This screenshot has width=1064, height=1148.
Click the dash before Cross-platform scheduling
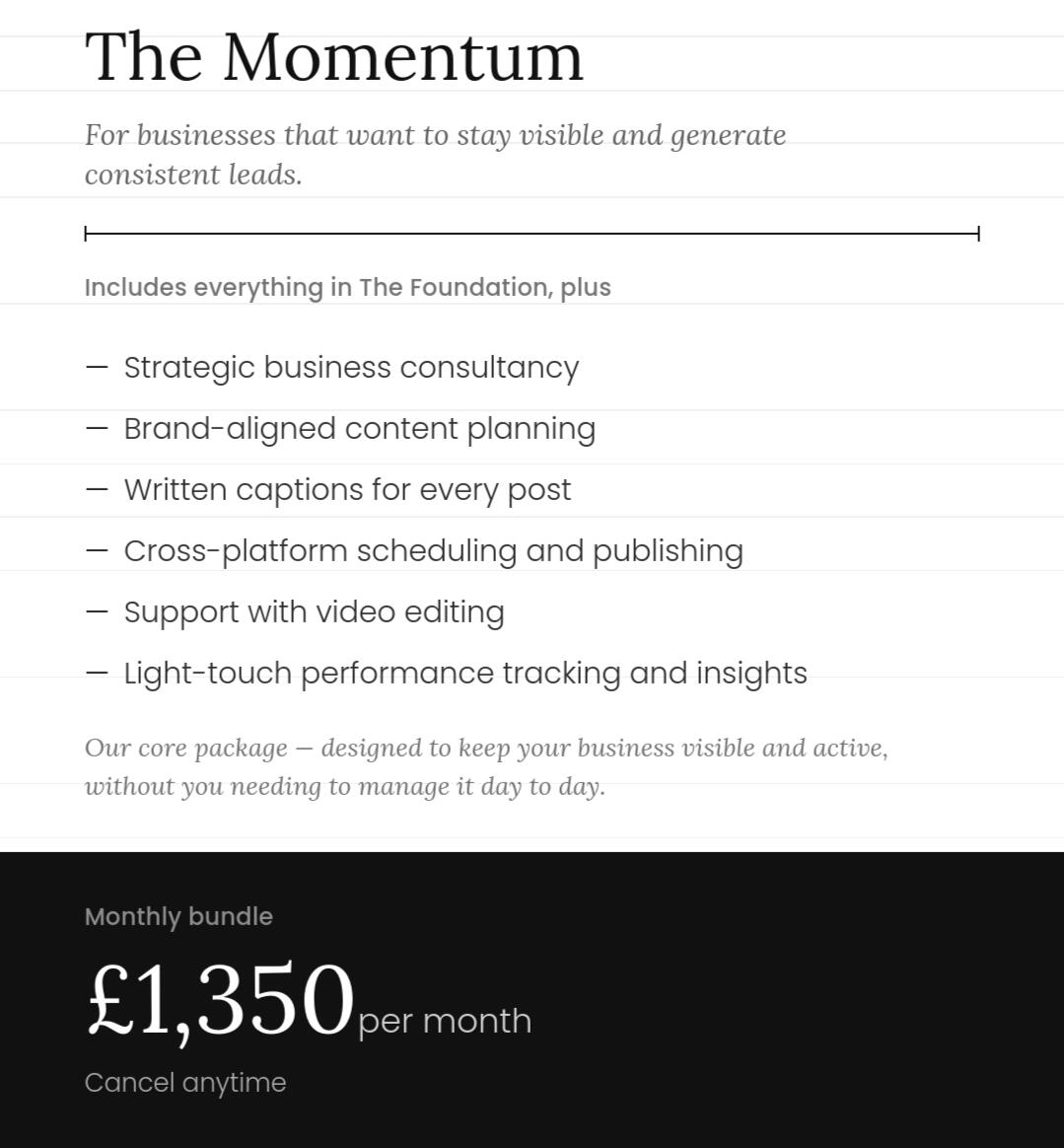[97, 550]
